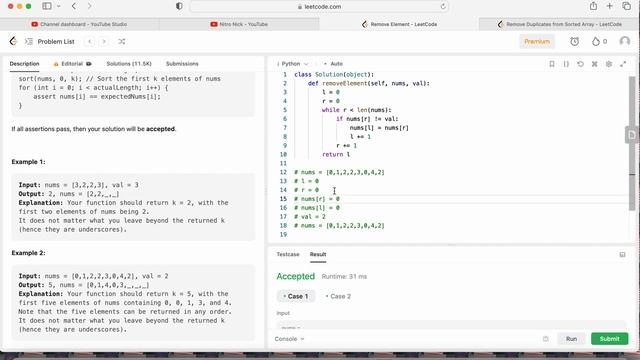Go back in Safari history
Viewport: 640px width, 360px height.
tap(74, 6)
